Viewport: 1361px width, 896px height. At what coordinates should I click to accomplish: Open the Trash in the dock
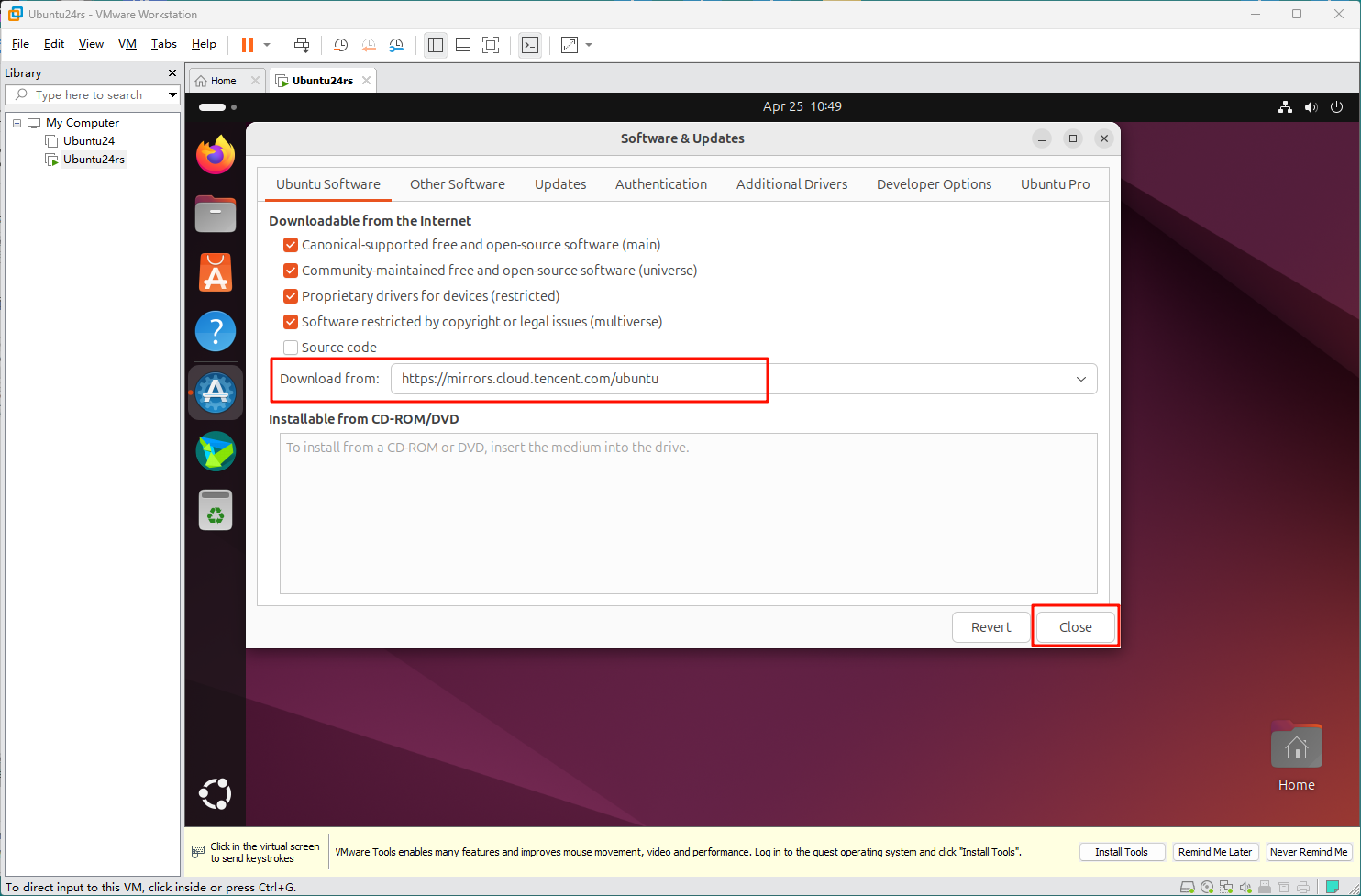(216, 510)
